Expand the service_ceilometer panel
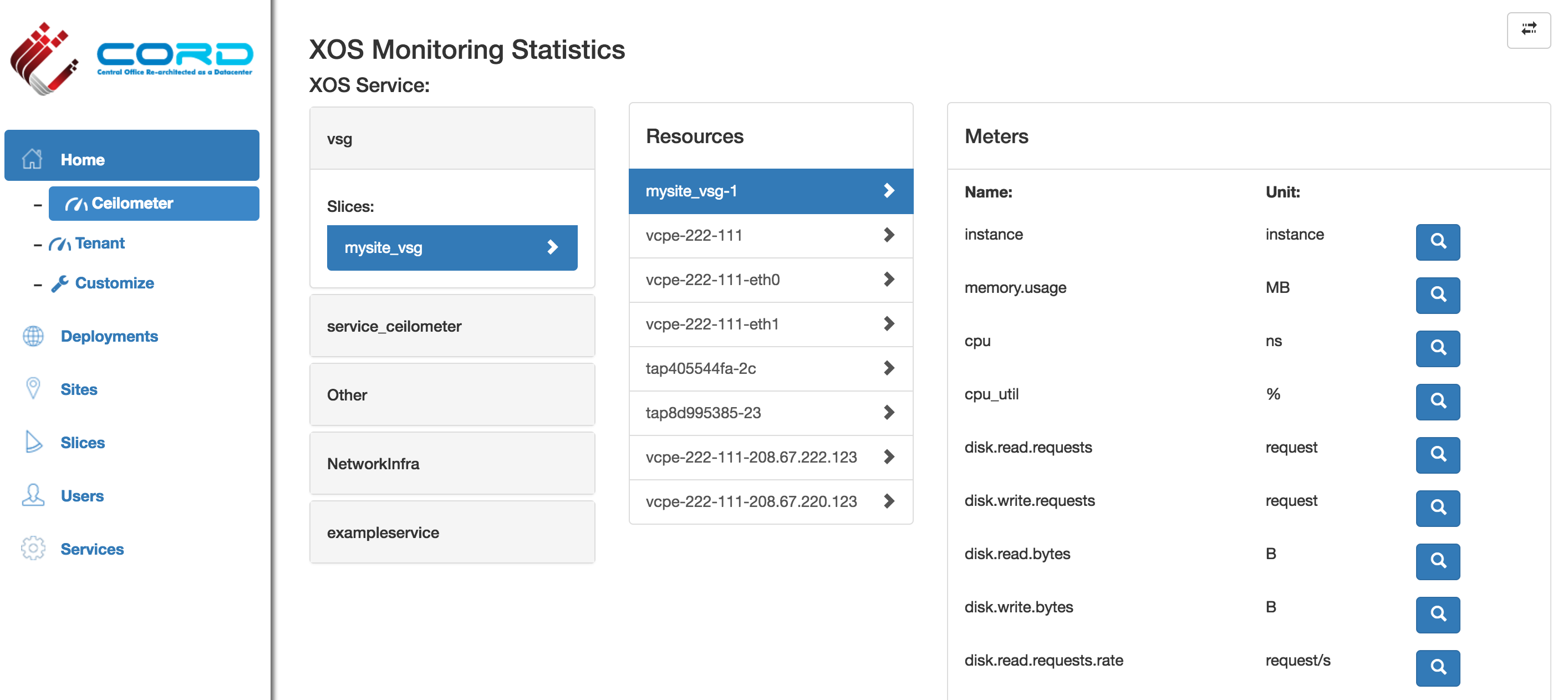This screenshot has width=1568, height=700. click(x=452, y=326)
